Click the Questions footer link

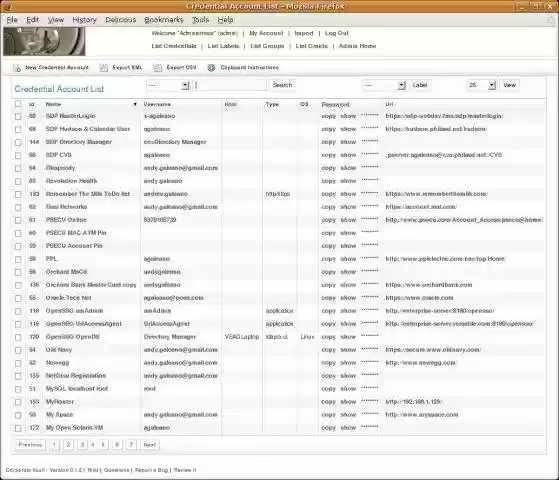117,470
